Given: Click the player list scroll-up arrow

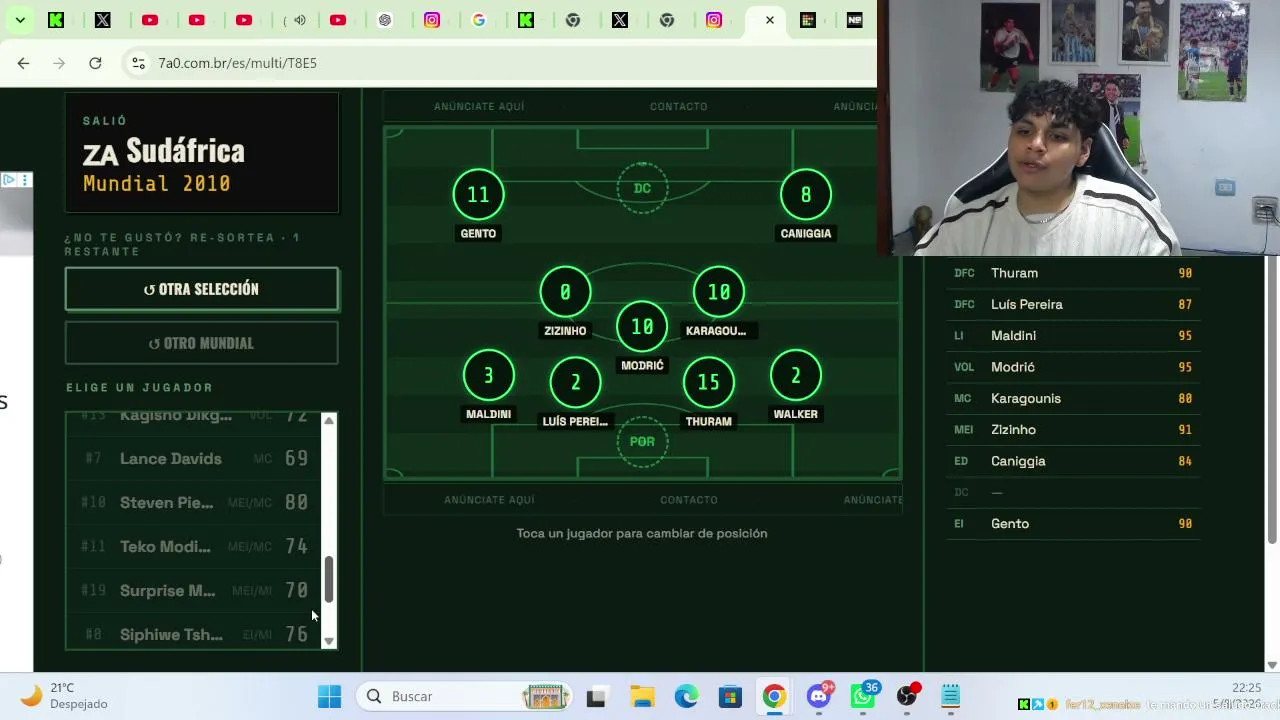Looking at the screenshot, I should tap(329, 421).
